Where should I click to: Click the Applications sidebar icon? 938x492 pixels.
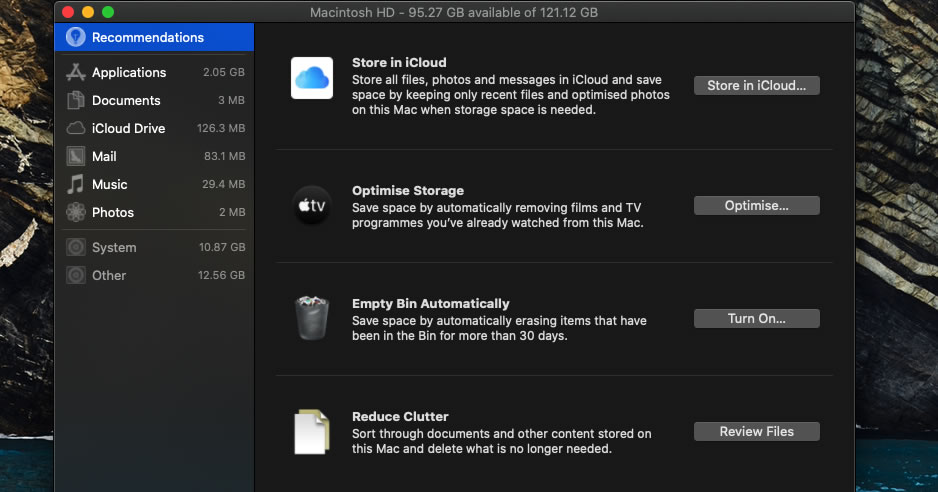coord(75,72)
